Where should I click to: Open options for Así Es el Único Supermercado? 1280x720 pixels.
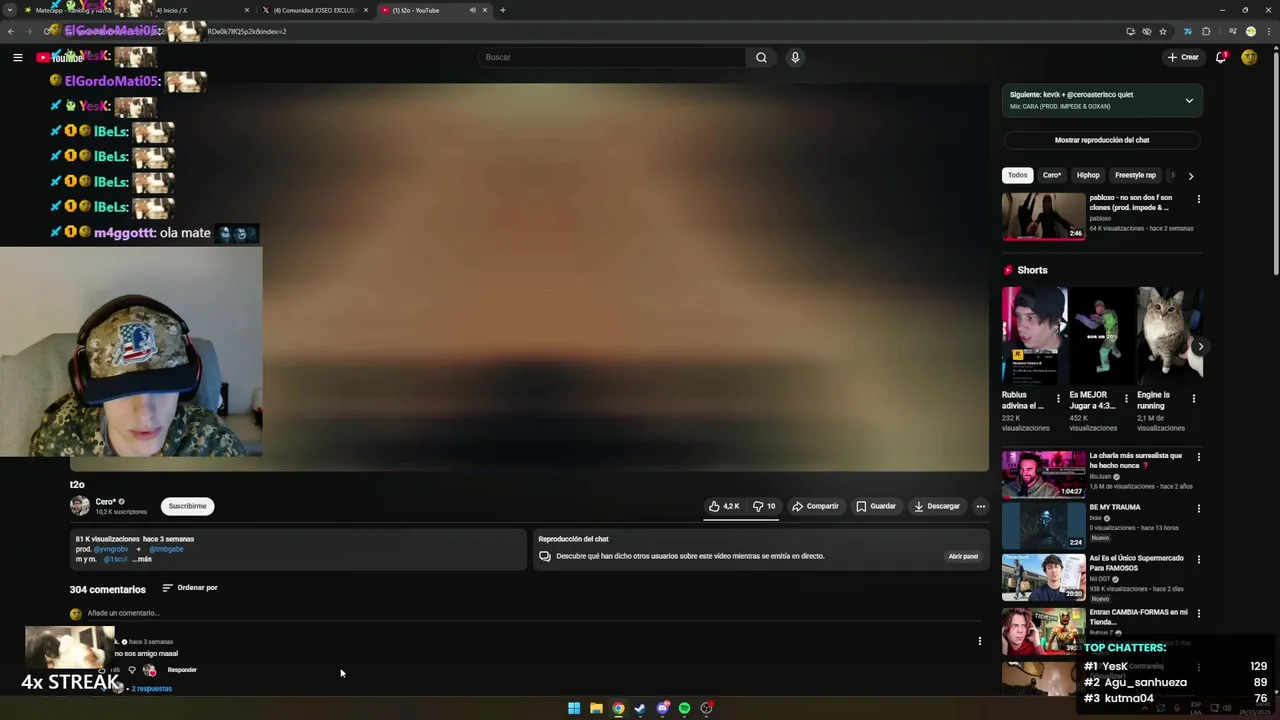[x=1198, y=560]
